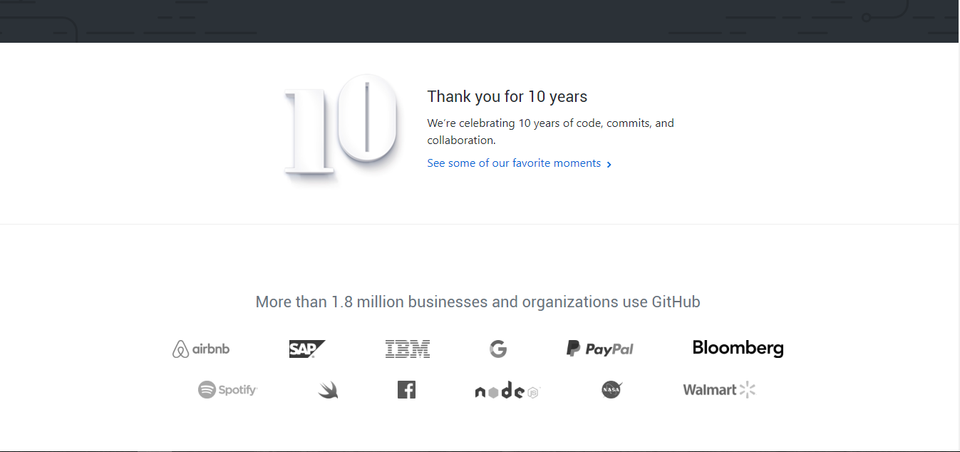Open 'See some of our favorite moments' link
960x452 pixels.
[513, 163]
